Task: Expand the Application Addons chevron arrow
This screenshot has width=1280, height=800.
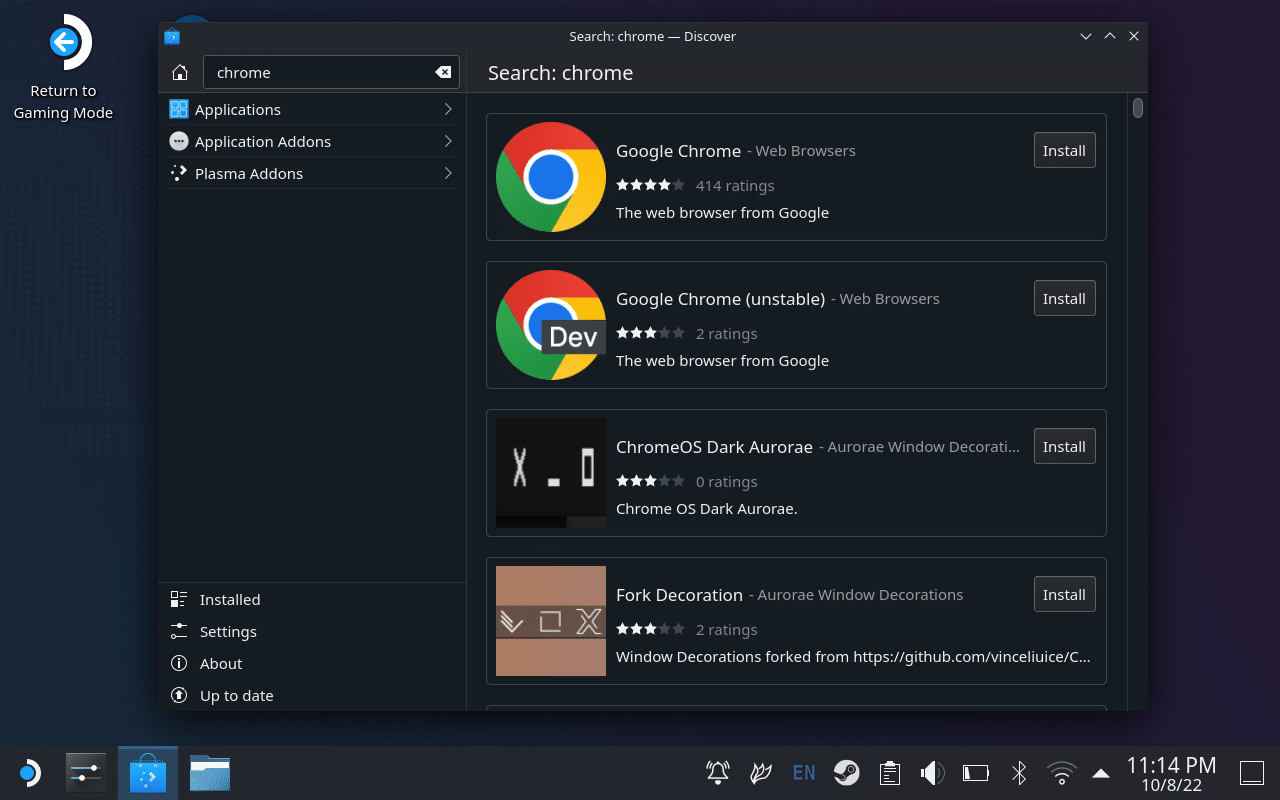Action: coord(447,141)
